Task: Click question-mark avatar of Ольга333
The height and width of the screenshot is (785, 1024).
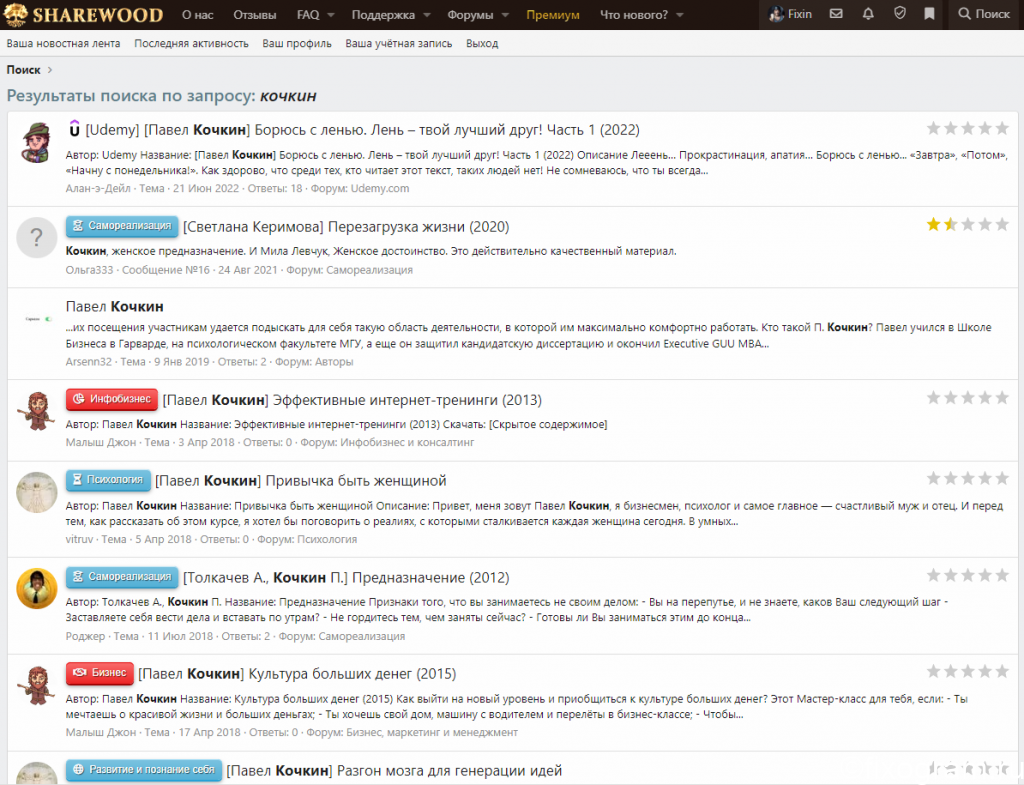Action: click(37, 237)
